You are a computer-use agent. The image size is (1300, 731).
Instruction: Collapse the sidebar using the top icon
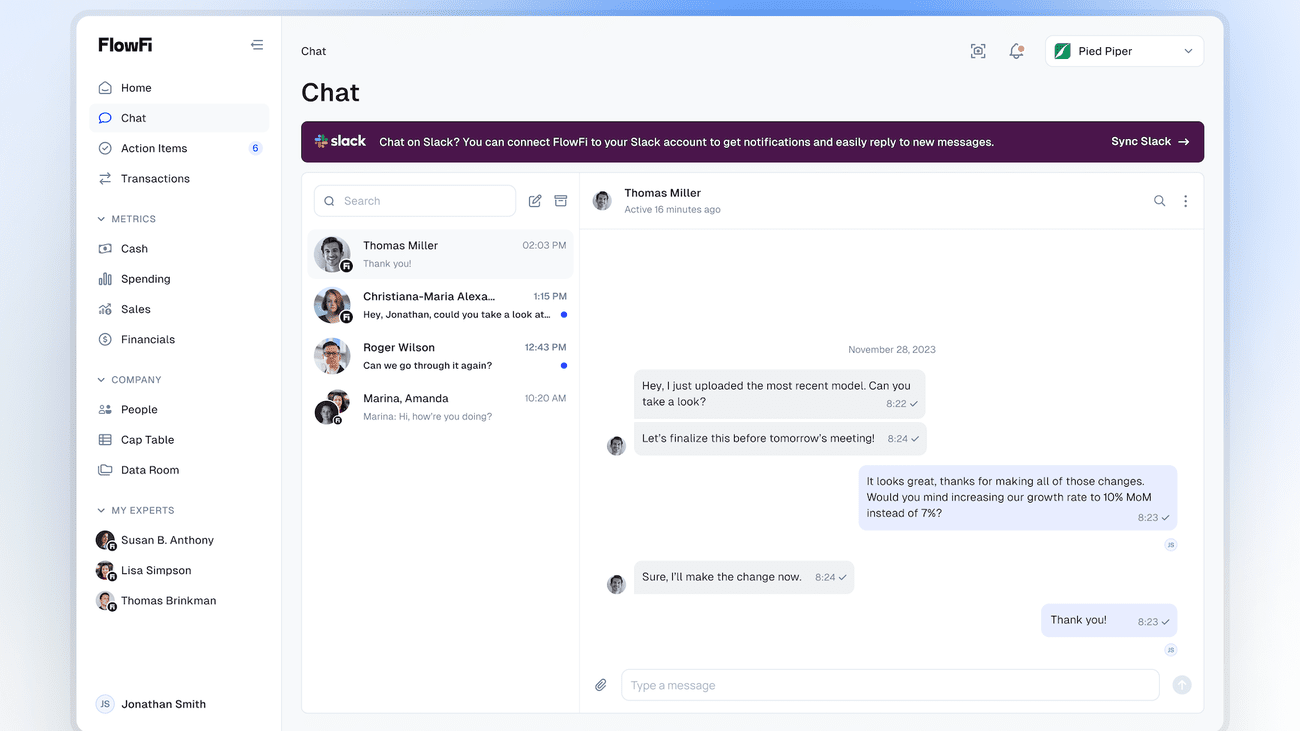257,45
